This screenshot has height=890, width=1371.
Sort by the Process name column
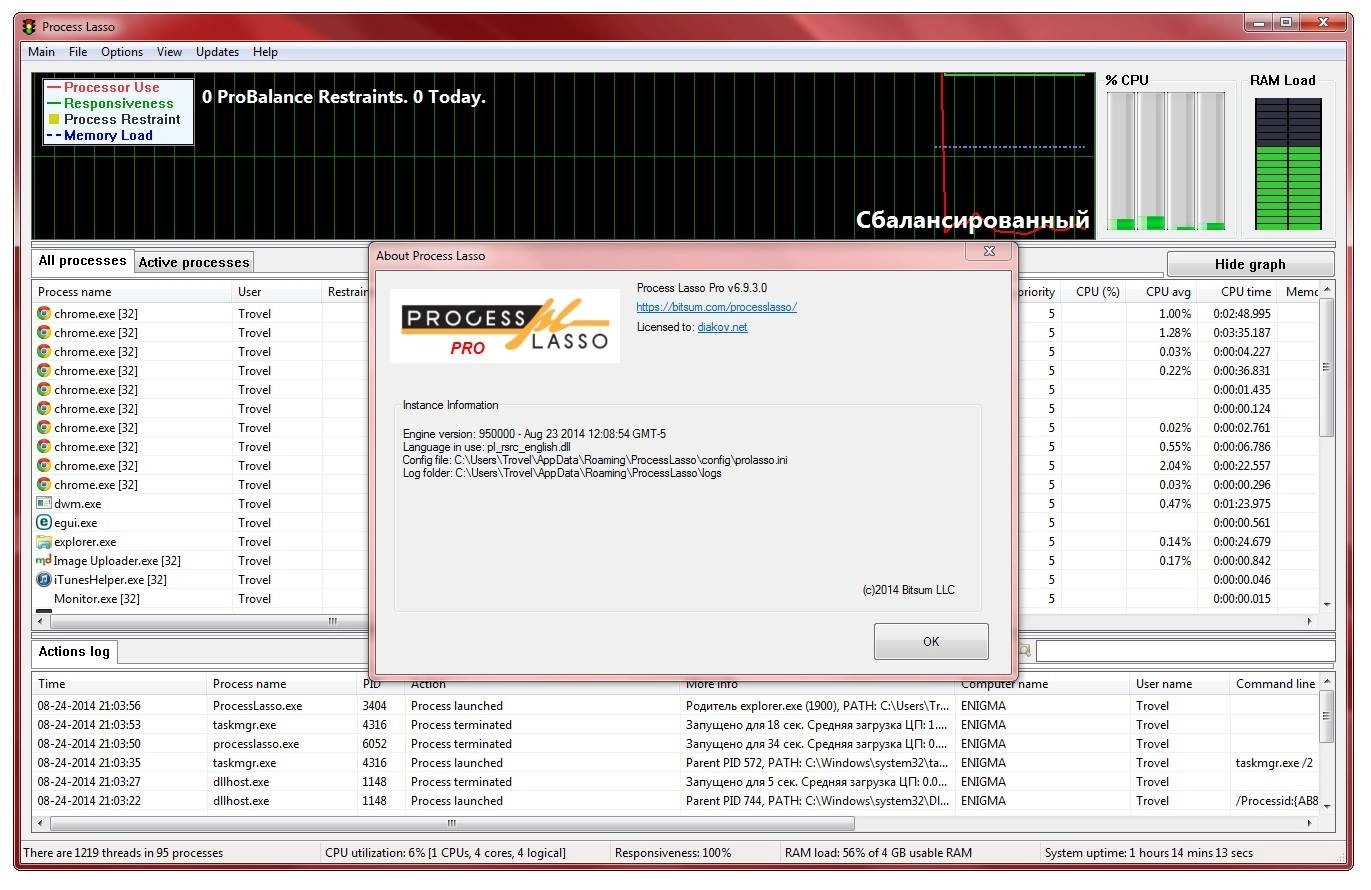click(131, 292)
